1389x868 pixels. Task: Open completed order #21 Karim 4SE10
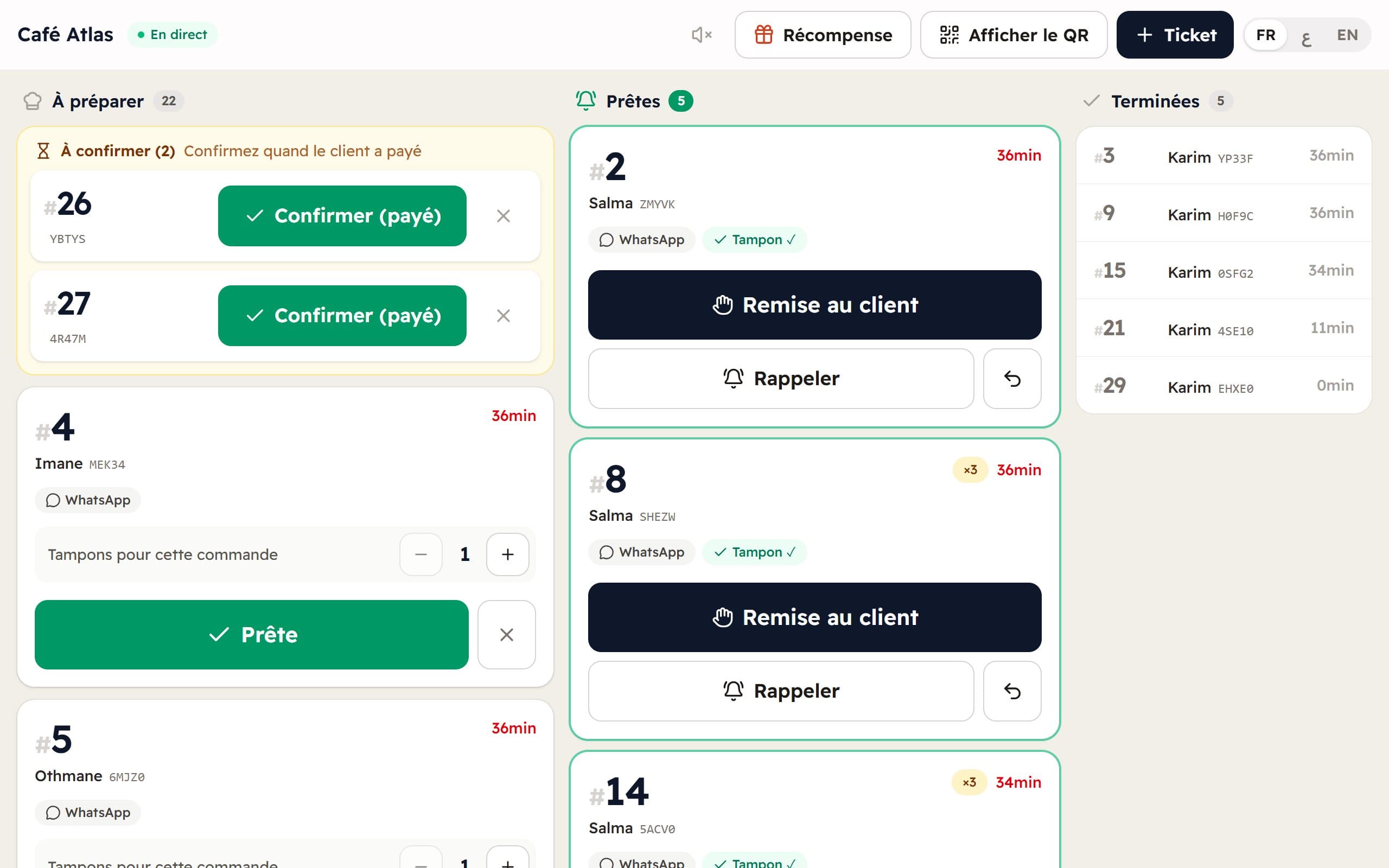pyautogui.click(x=1224, y=328)
